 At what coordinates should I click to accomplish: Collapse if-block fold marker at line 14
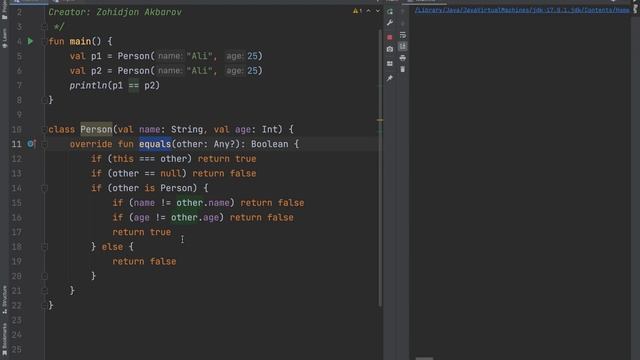point(44,188)
